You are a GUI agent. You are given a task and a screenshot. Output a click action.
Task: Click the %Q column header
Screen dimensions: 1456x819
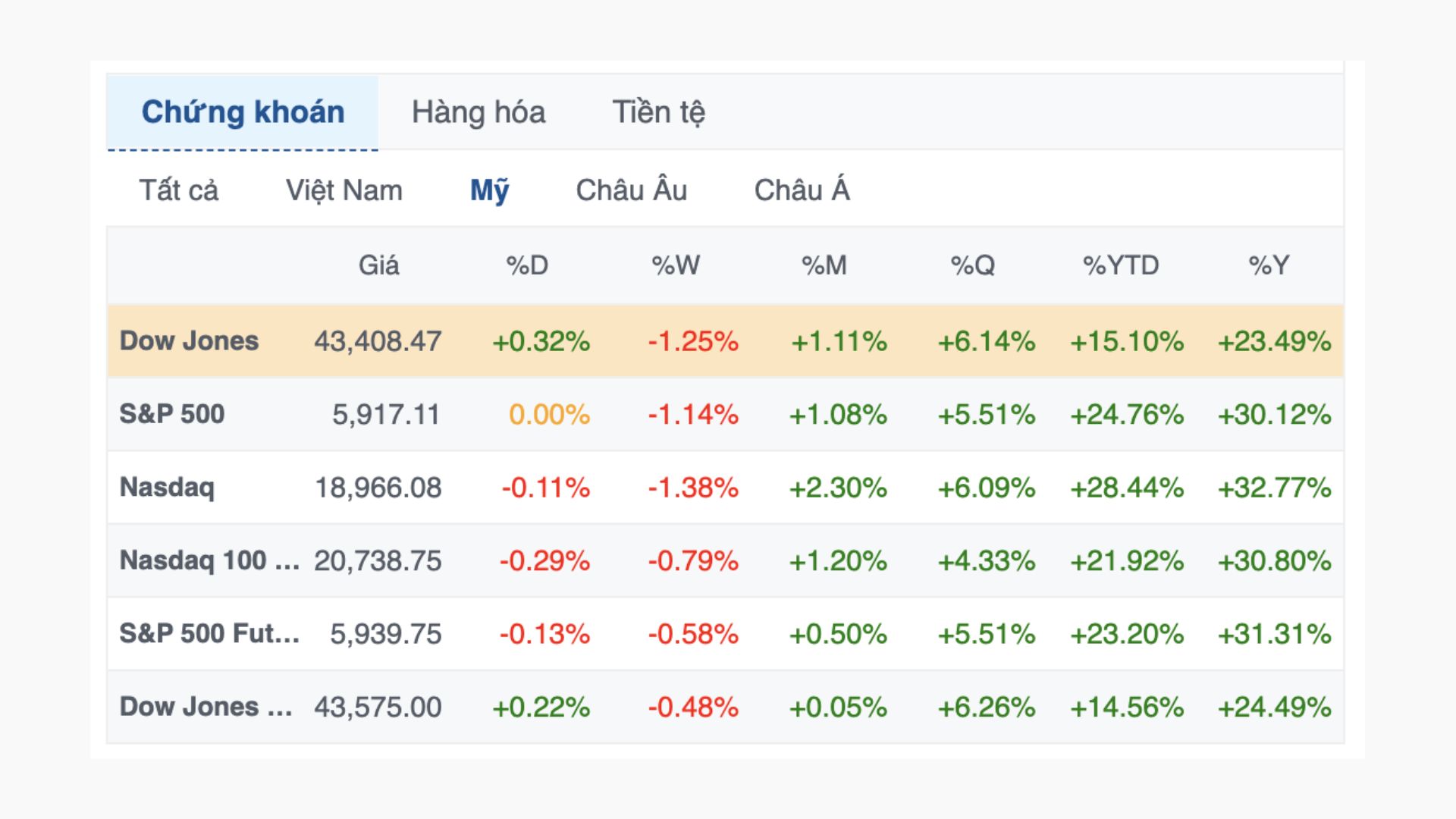[973, 265]
